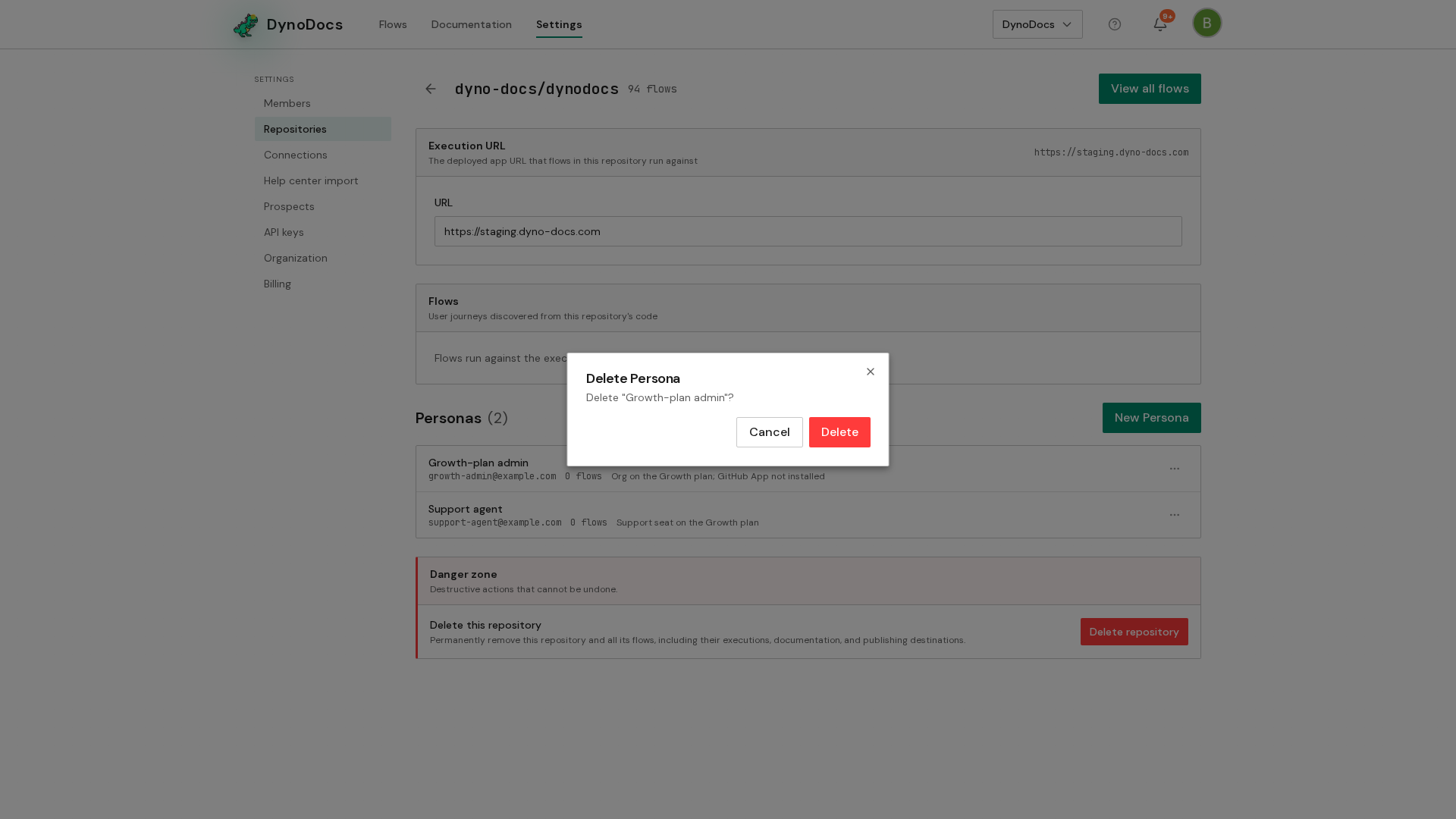Go to the Flows tab
This screenshot has width=1456, height=819.
pos(393,24)
